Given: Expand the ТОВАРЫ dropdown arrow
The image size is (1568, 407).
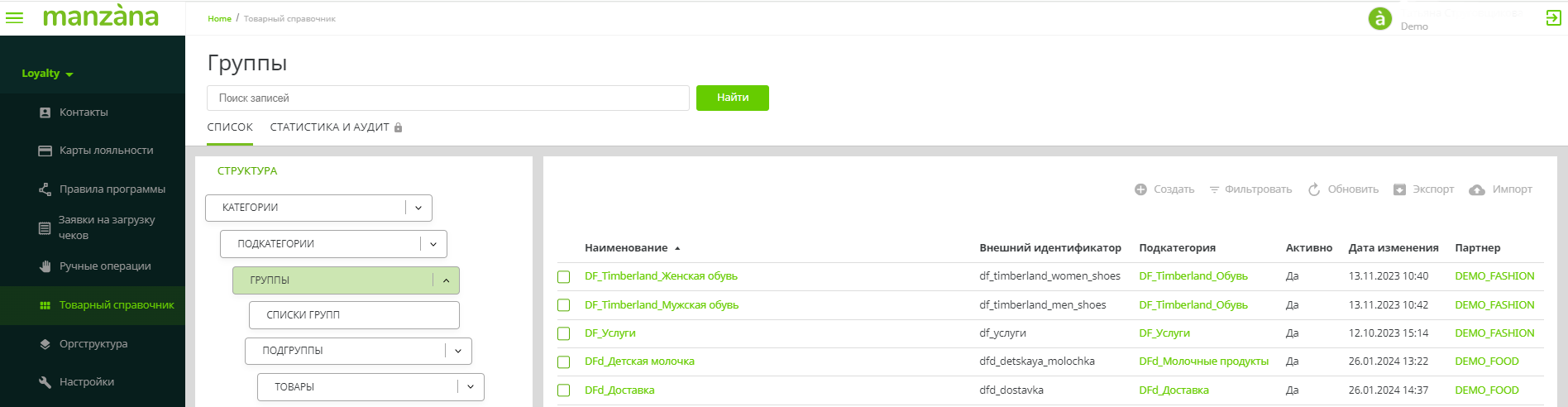Looking at the screenshot, I should click(x=471, y=387).
